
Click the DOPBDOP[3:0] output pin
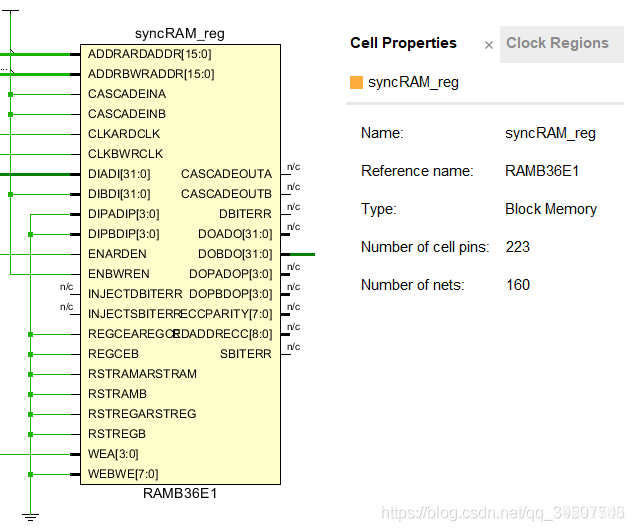pos(231,294)
